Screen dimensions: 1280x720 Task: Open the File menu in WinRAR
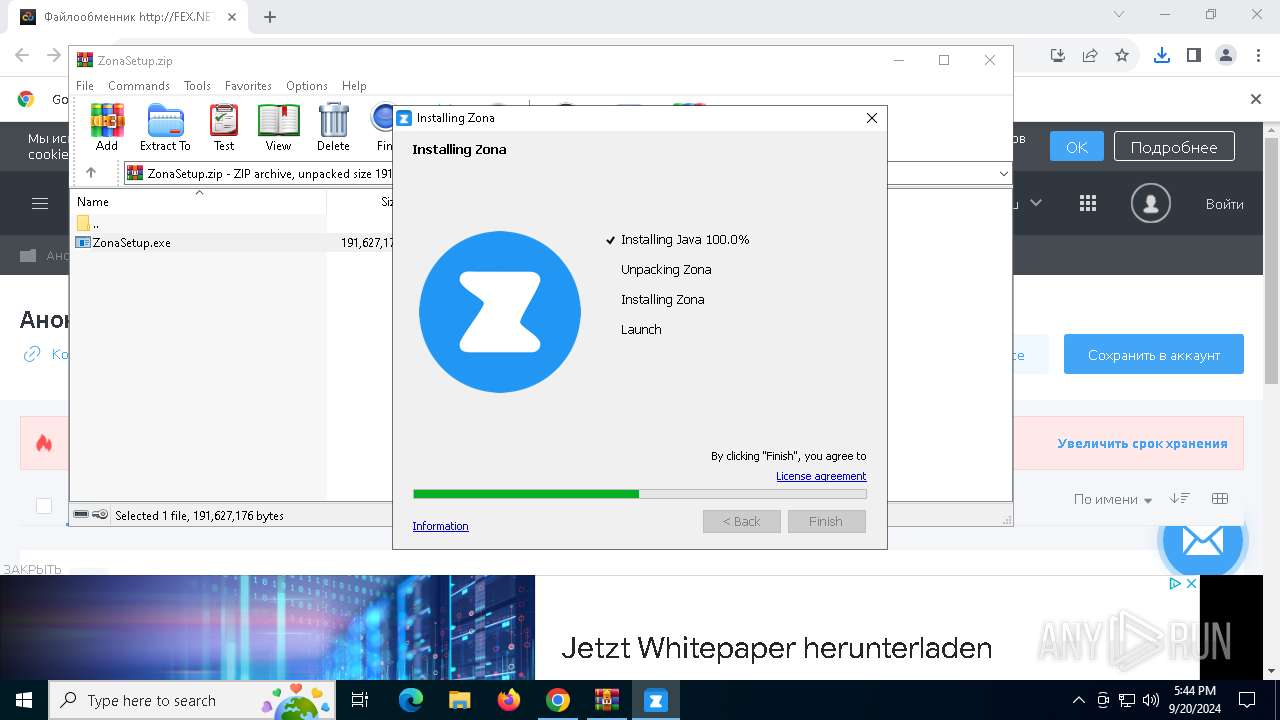coord(85,86)
